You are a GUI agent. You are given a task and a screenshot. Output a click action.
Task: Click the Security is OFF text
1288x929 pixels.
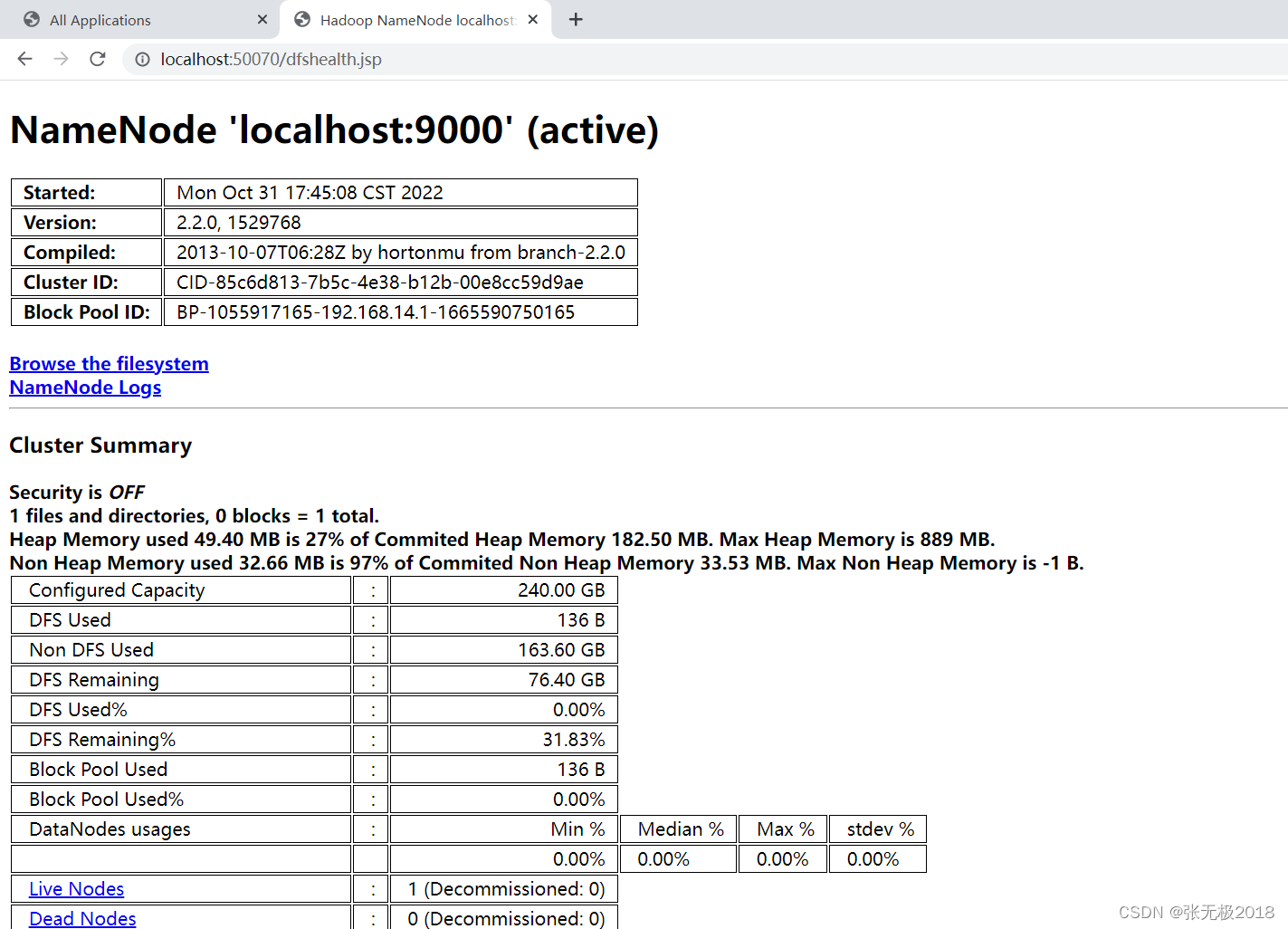tap(77, 493)
